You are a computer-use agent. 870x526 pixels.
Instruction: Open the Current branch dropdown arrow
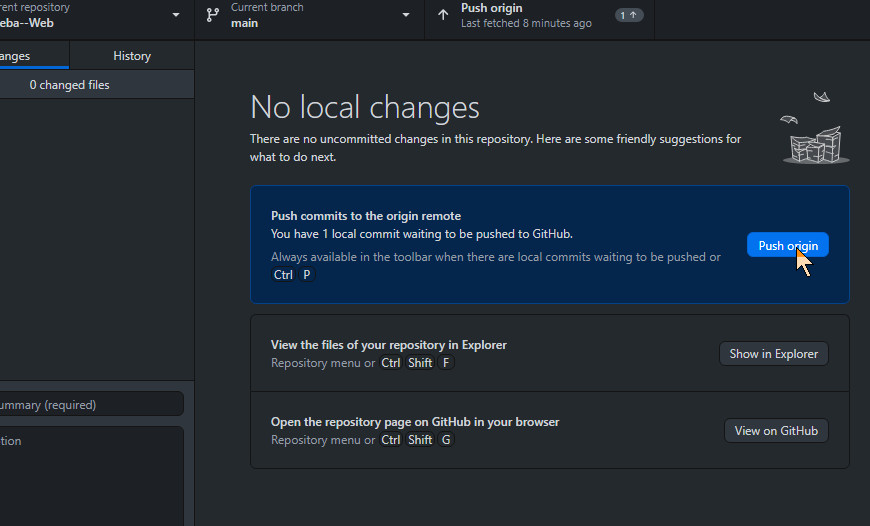tap(406, 15)
